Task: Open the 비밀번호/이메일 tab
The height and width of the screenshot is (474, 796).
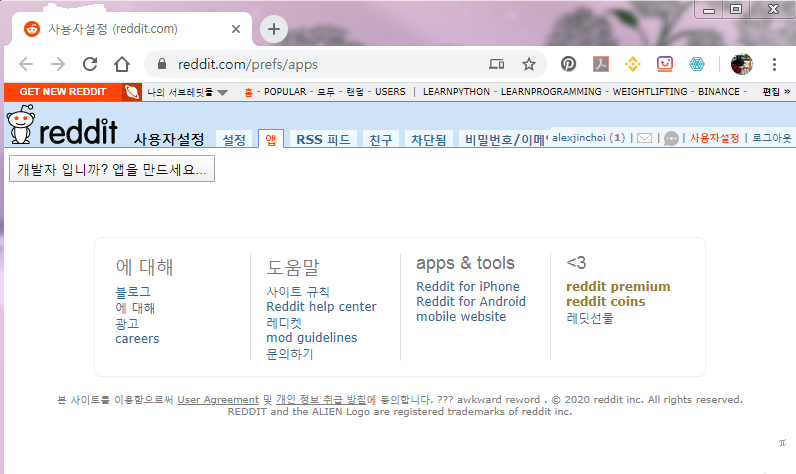Action: coord(505,140)
